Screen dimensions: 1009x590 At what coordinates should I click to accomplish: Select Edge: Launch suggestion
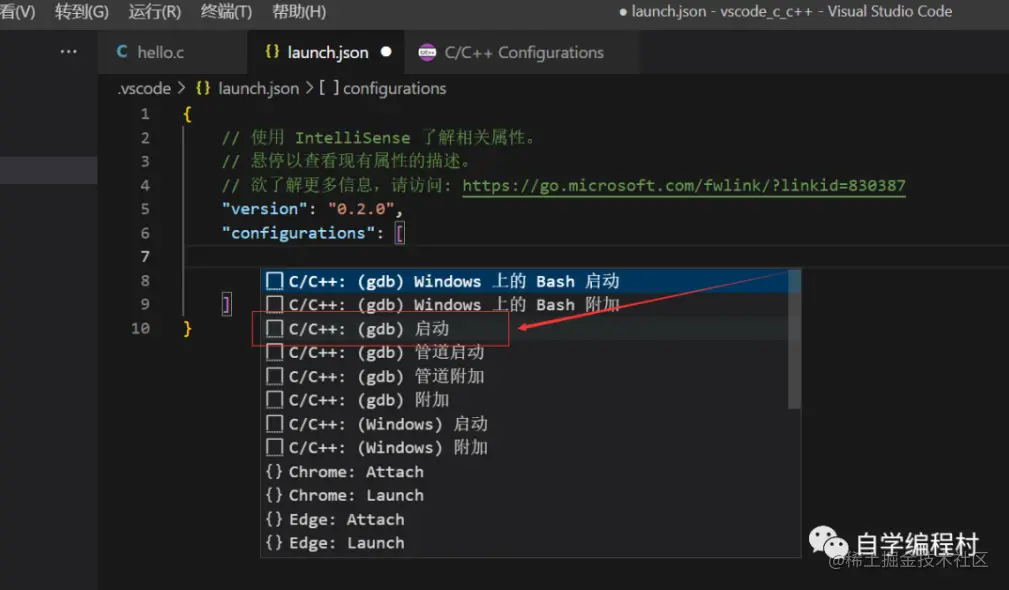[524, 543]
